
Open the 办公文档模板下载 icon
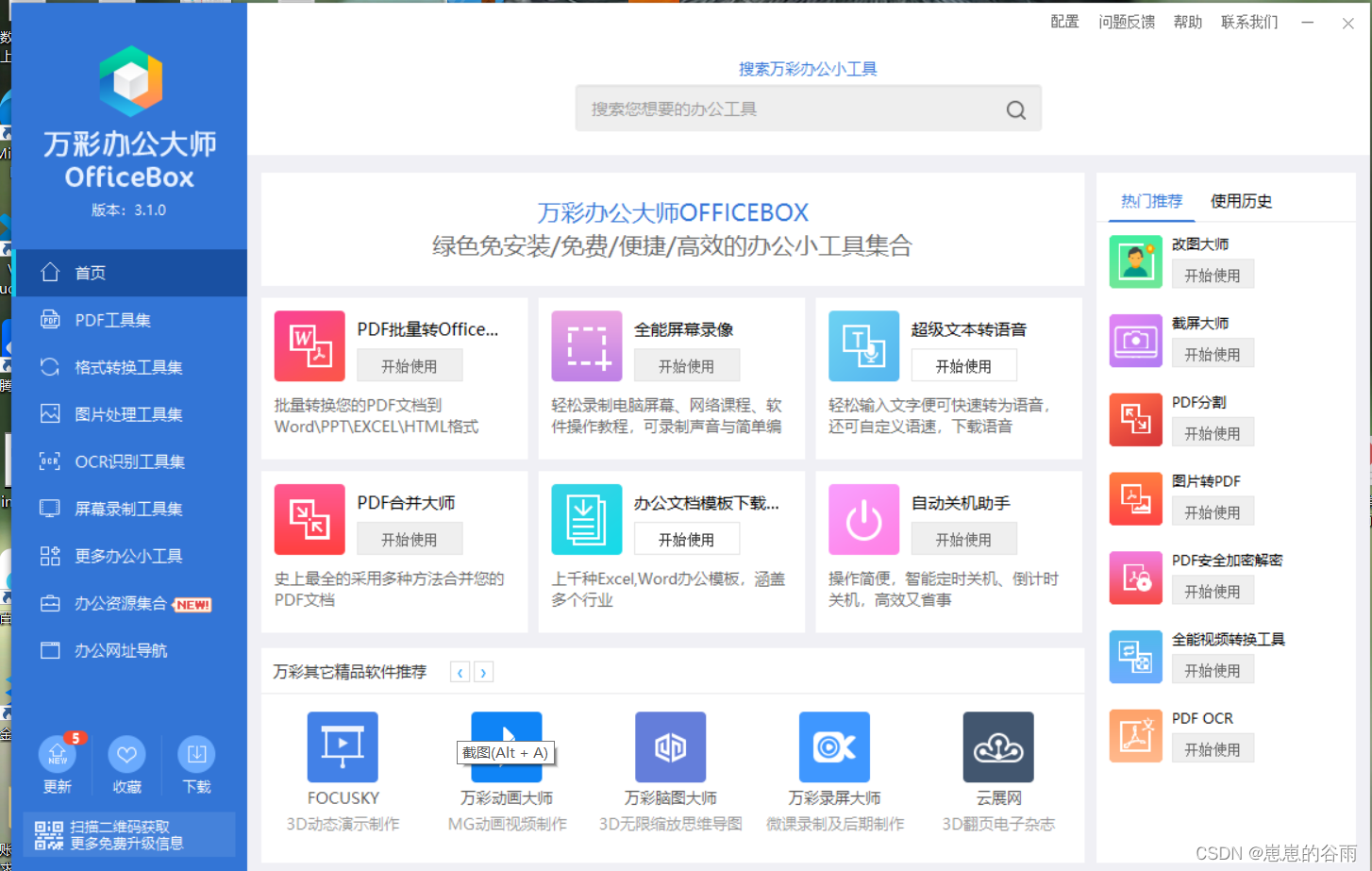[x=587, y=519]
